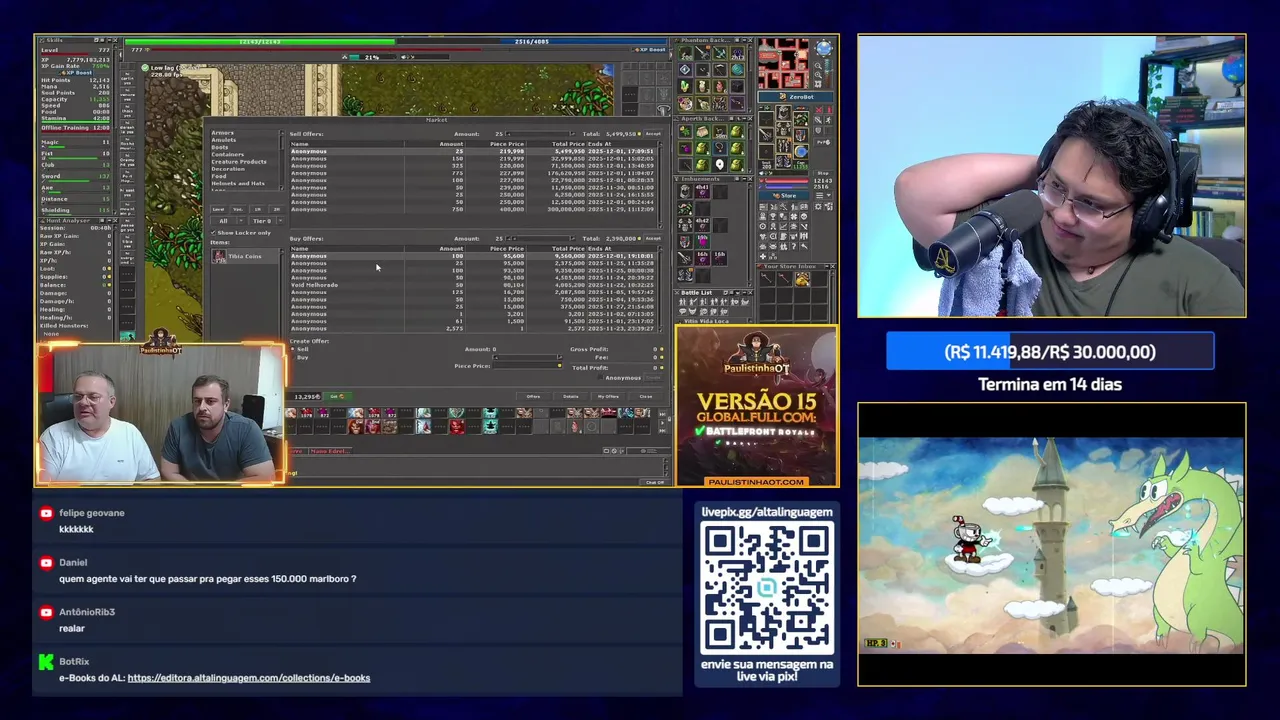
Task: Adjust the Sell Offers amount slider
Action: [540, 134]
